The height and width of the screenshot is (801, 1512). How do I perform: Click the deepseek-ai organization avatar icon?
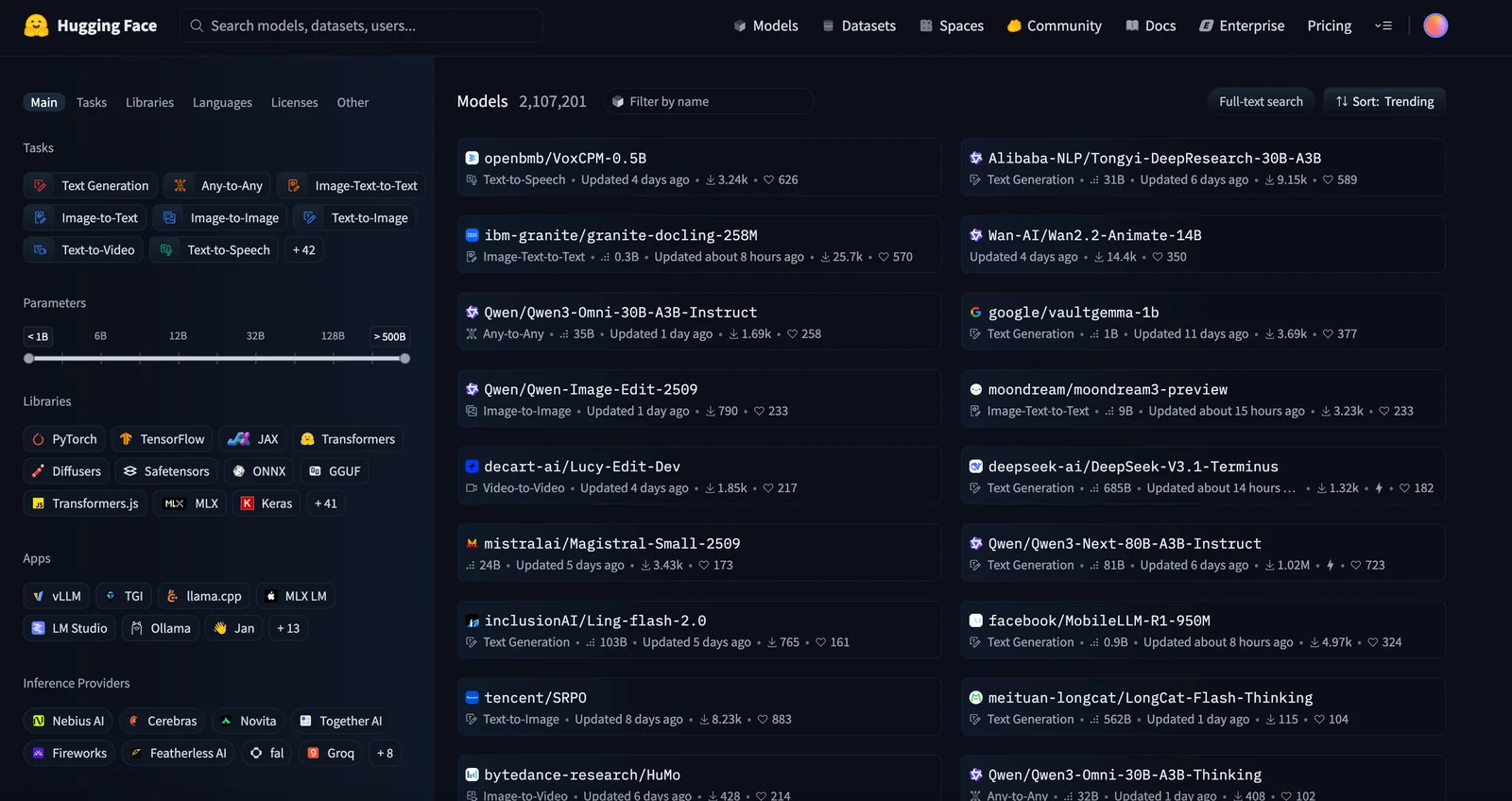[975, 467]
